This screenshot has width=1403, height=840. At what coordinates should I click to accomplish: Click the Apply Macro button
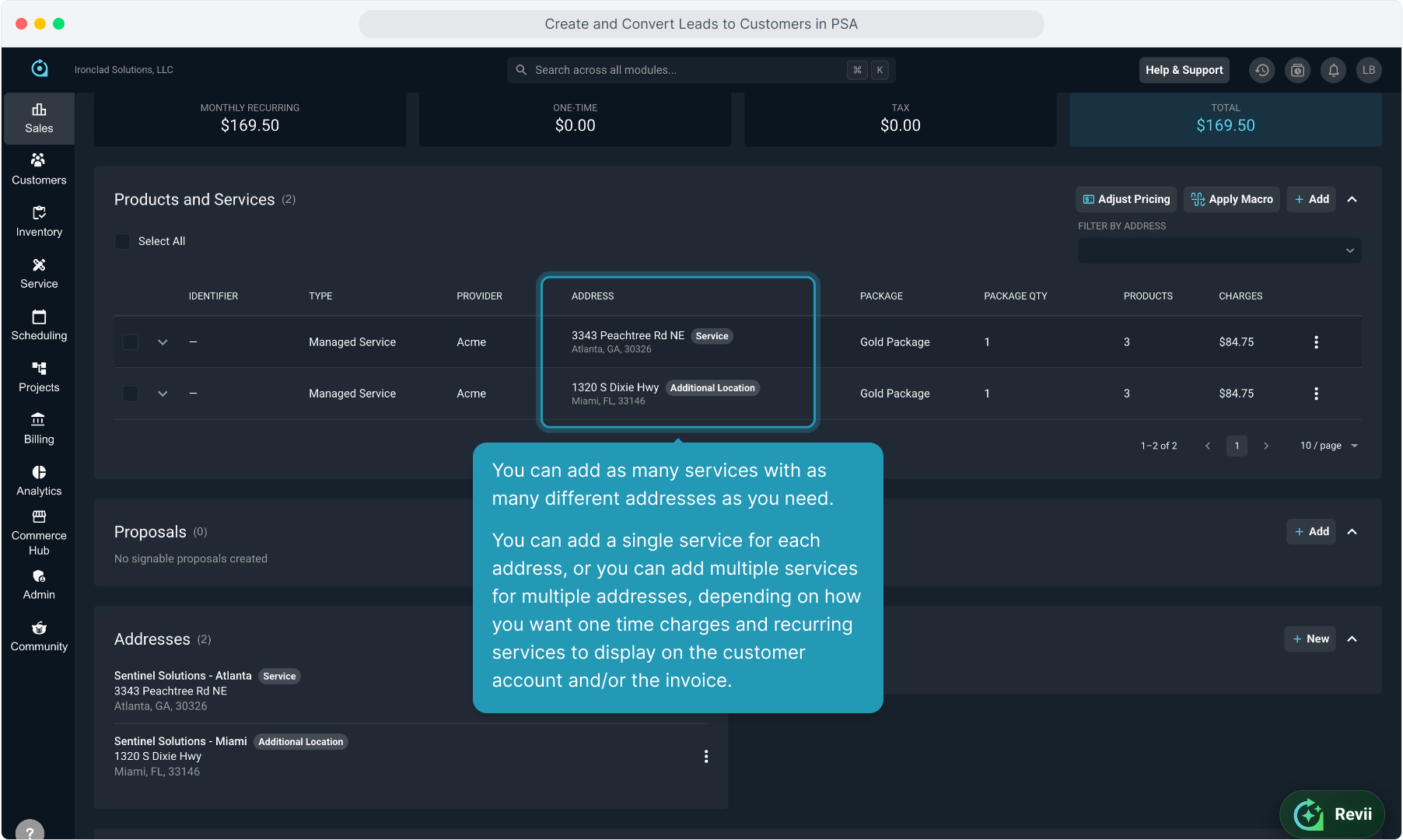[1232, 199]
